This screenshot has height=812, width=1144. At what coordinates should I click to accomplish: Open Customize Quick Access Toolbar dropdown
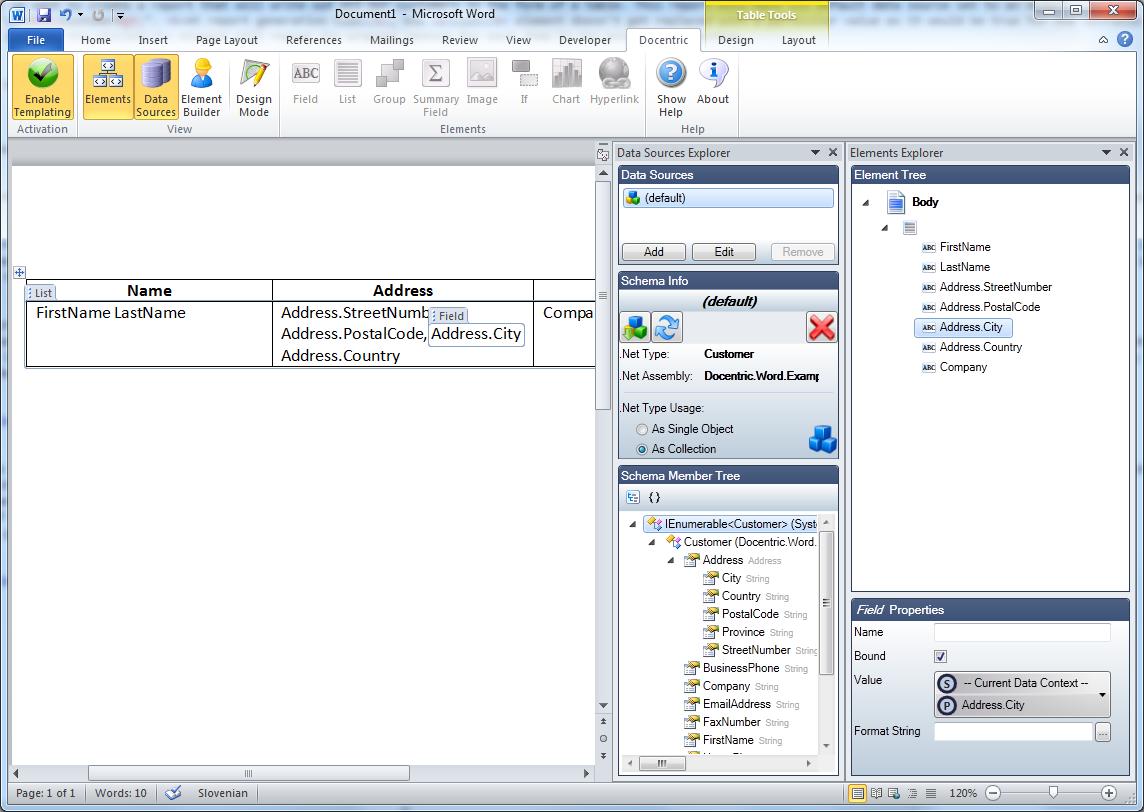(120, 15)
